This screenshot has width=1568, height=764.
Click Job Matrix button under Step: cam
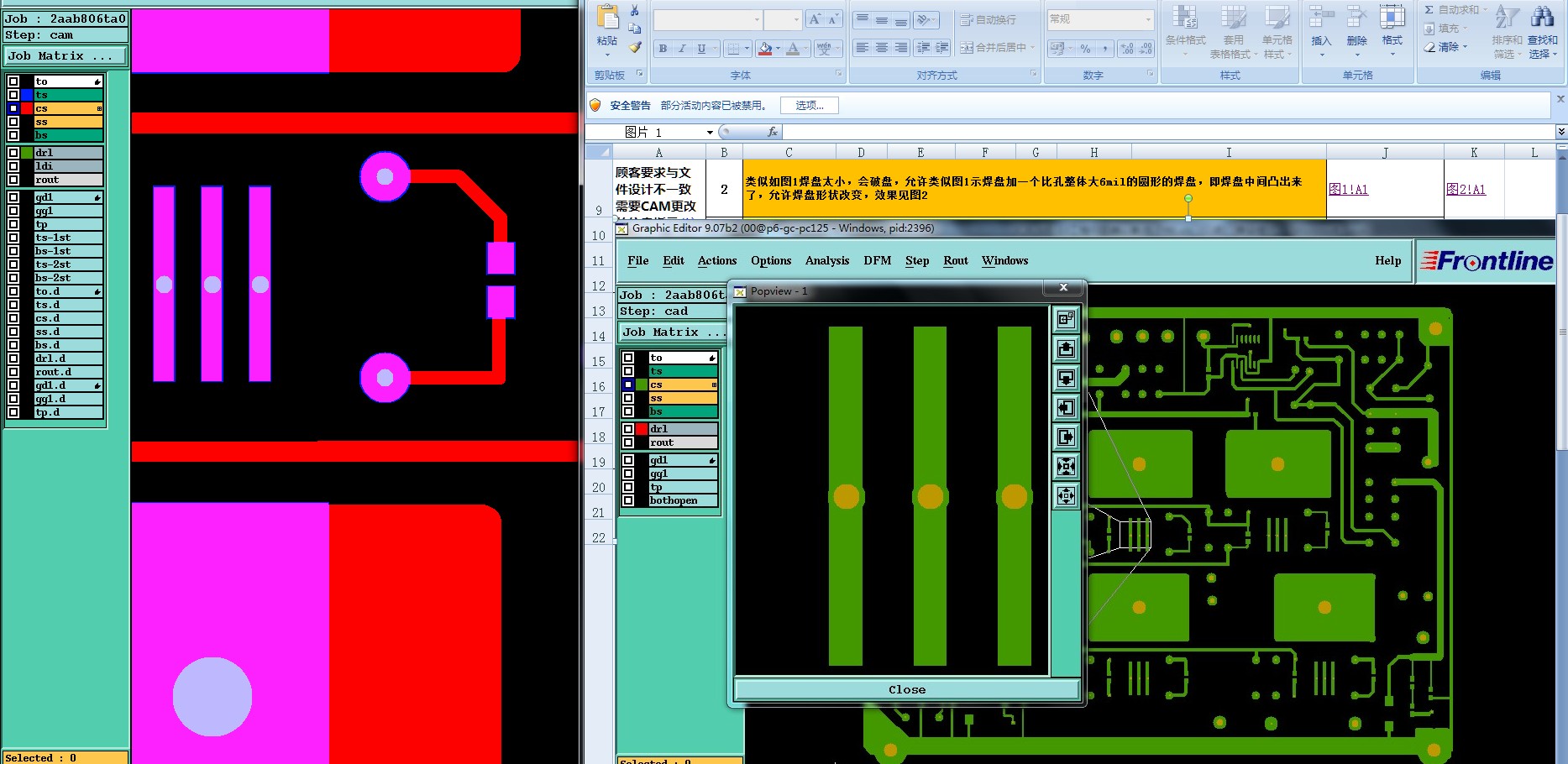(x=66, y=55)
